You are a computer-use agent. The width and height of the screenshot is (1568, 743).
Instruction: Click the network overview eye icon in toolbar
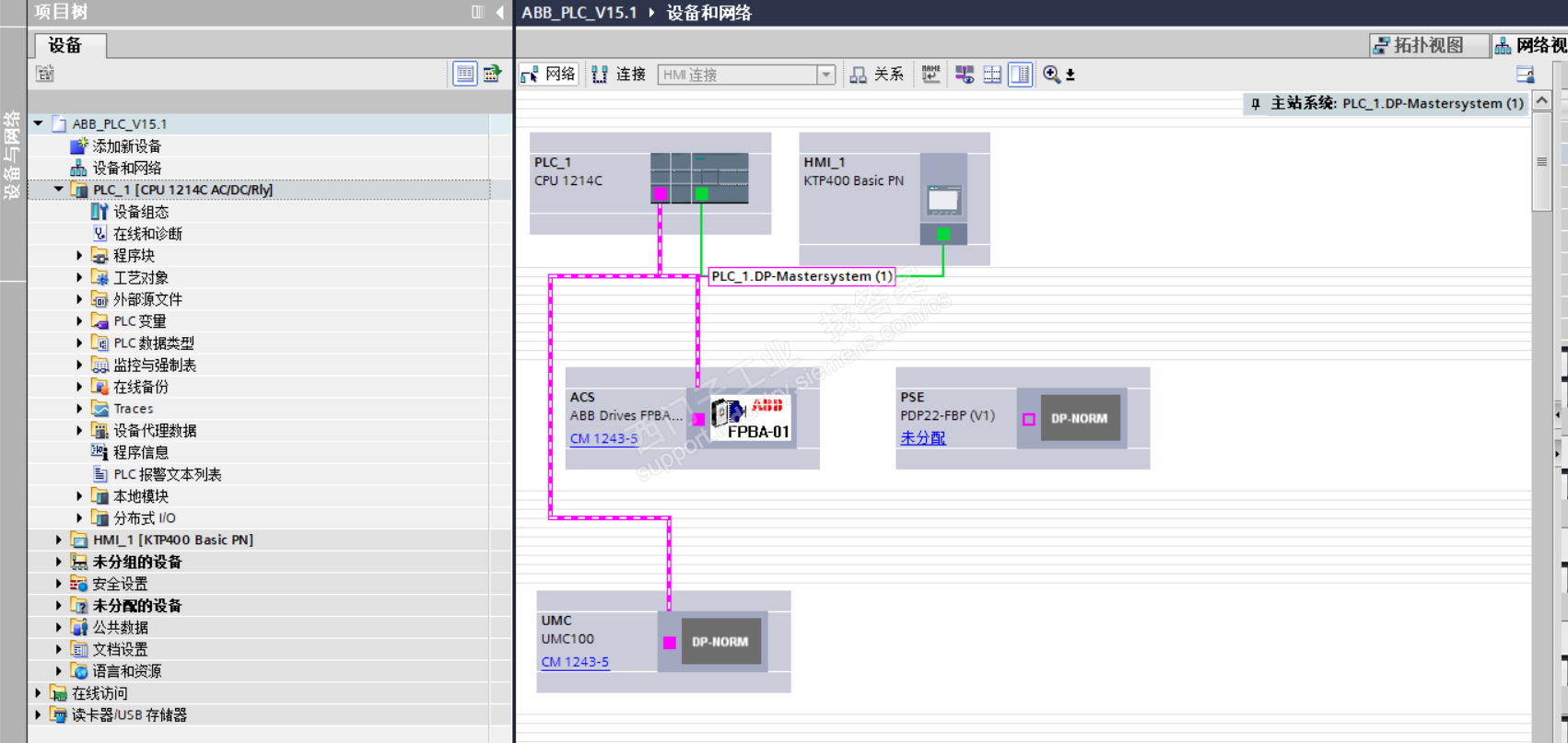(965, 75)
